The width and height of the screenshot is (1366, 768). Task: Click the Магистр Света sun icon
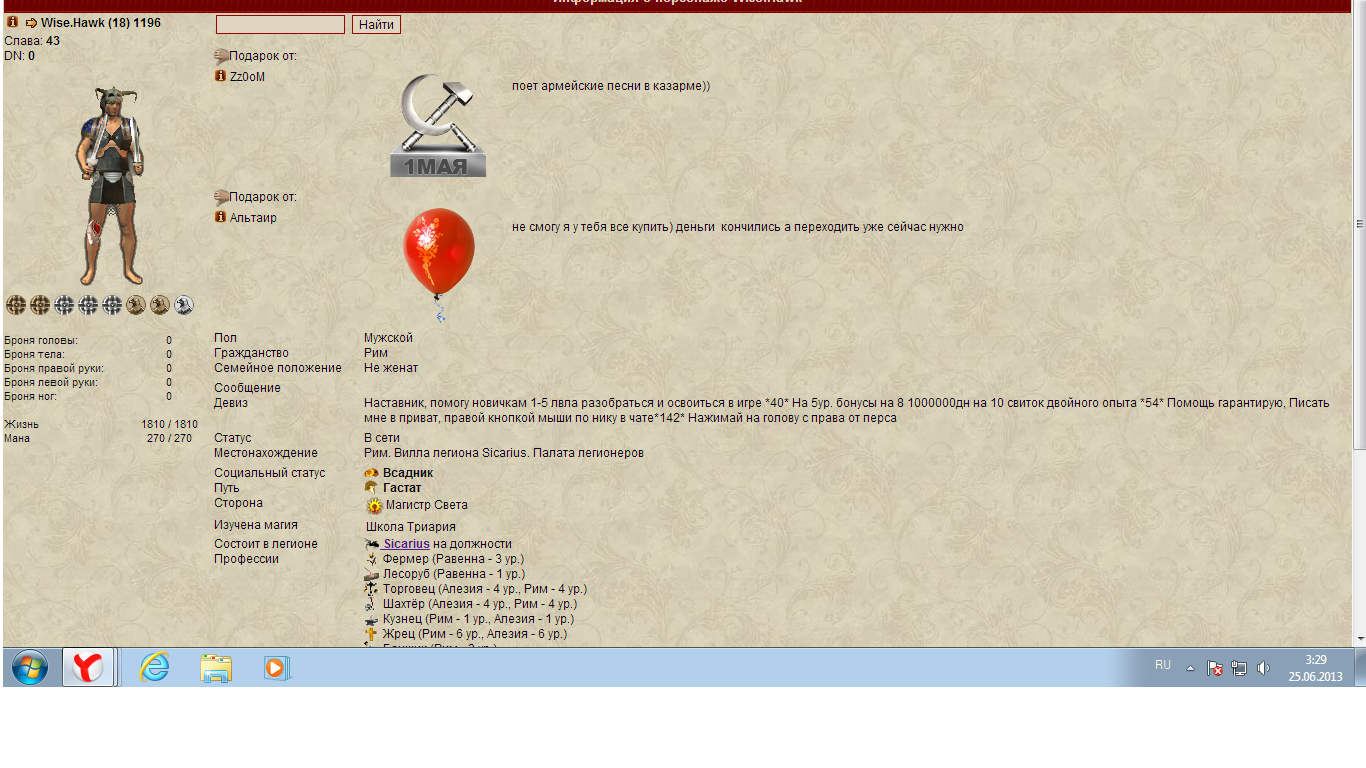pos(375,506)
